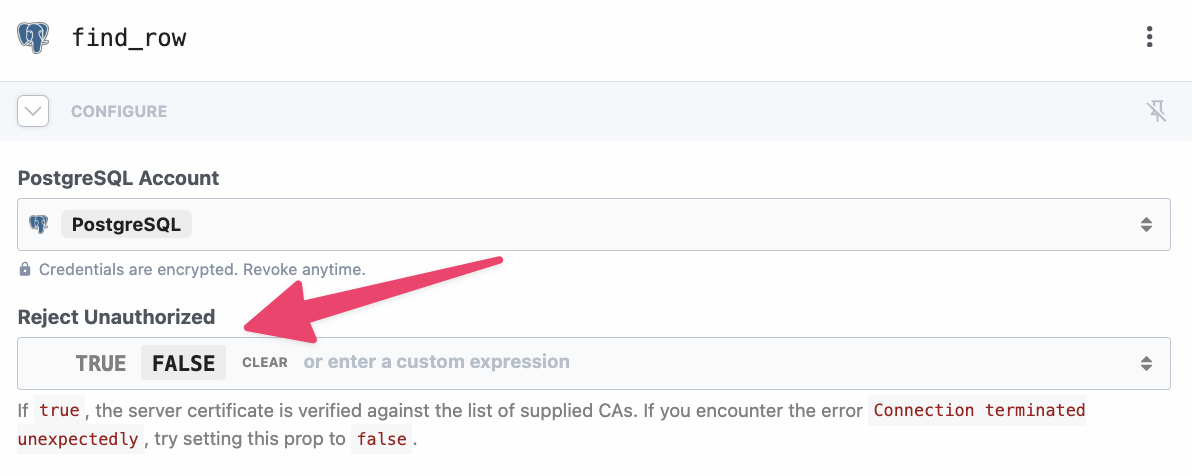Click the PostgreSQL elephant icon beside find_row
The width and height of the screenshot is (1192, 476).
33,38
